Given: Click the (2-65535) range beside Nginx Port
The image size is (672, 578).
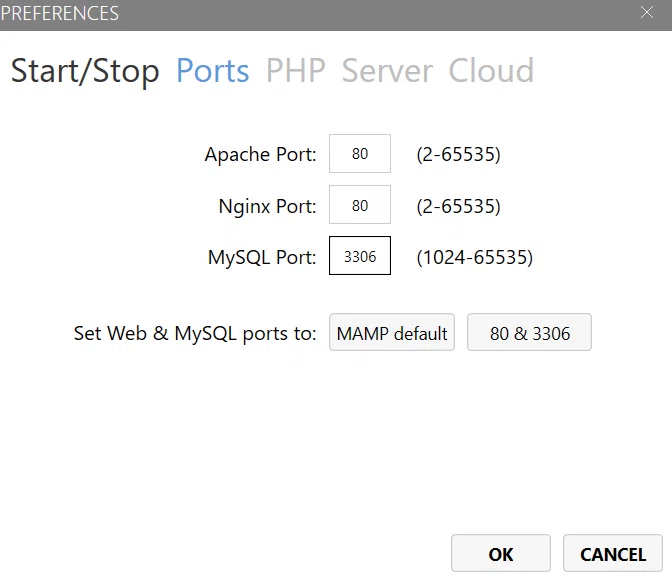Looking at the screenshot, I should pyautogui.click(x=458, y=206).
